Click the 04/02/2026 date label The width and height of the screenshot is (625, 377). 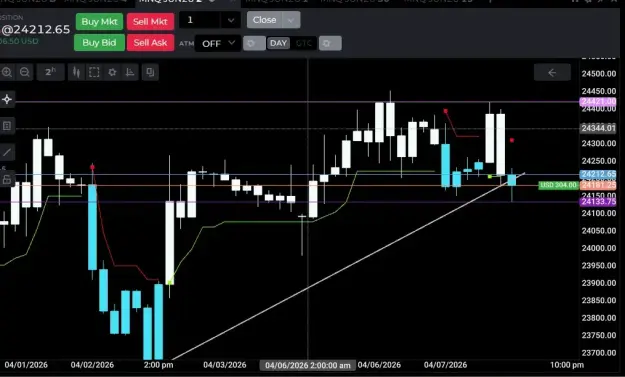tap(92, 365)
